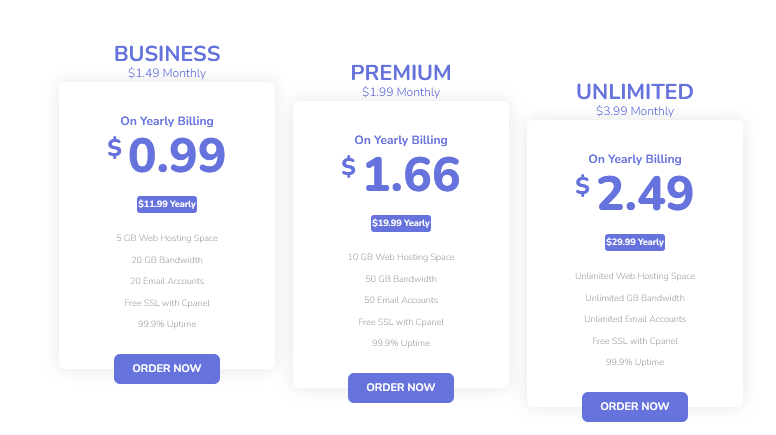Click the $1.49 Monthly text
This screenshot has height=435, width=776.
(167, 73)
